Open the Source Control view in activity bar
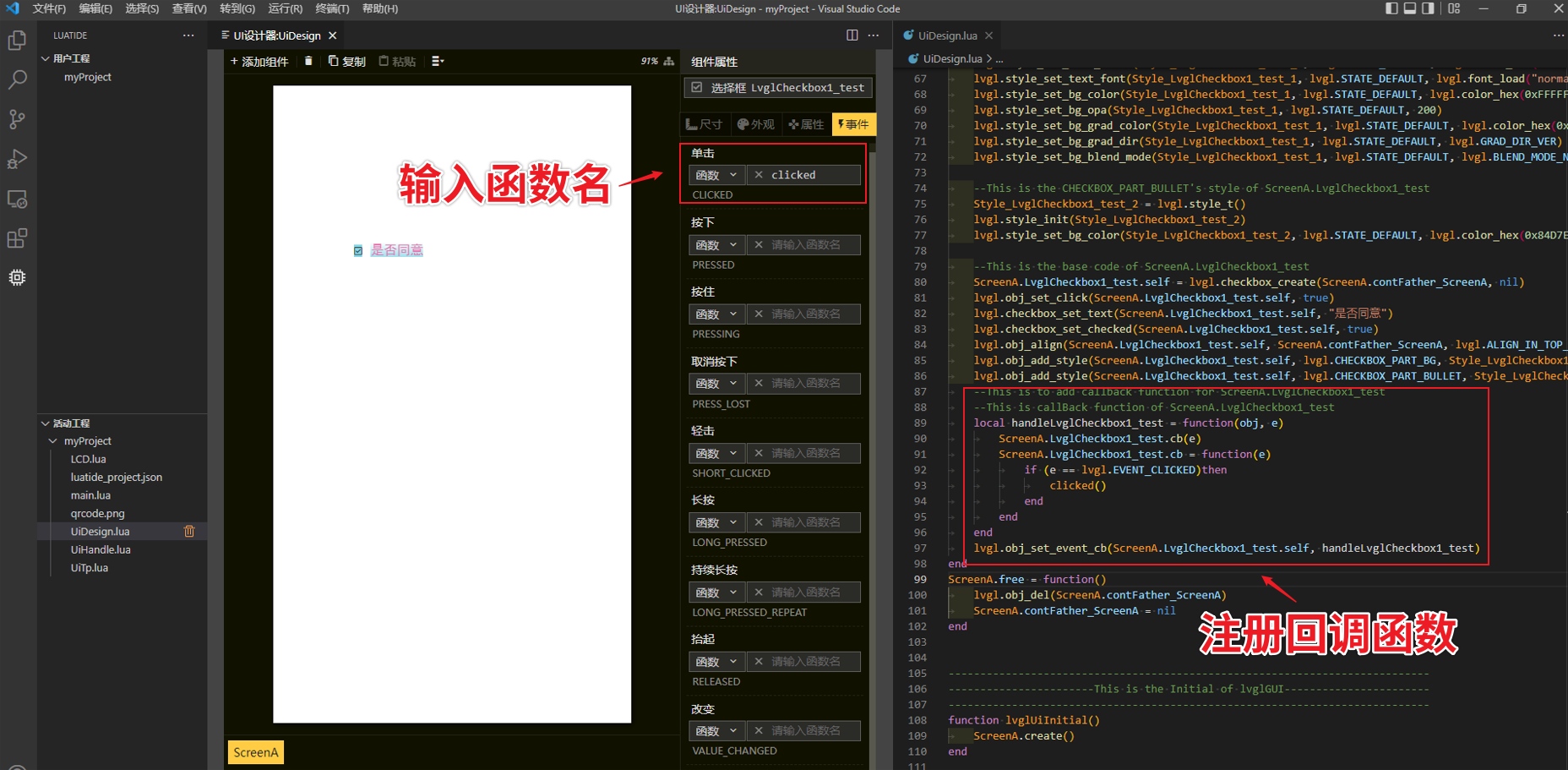The width and height of the screenshot is (1568, 770). [x=17, y=119]
